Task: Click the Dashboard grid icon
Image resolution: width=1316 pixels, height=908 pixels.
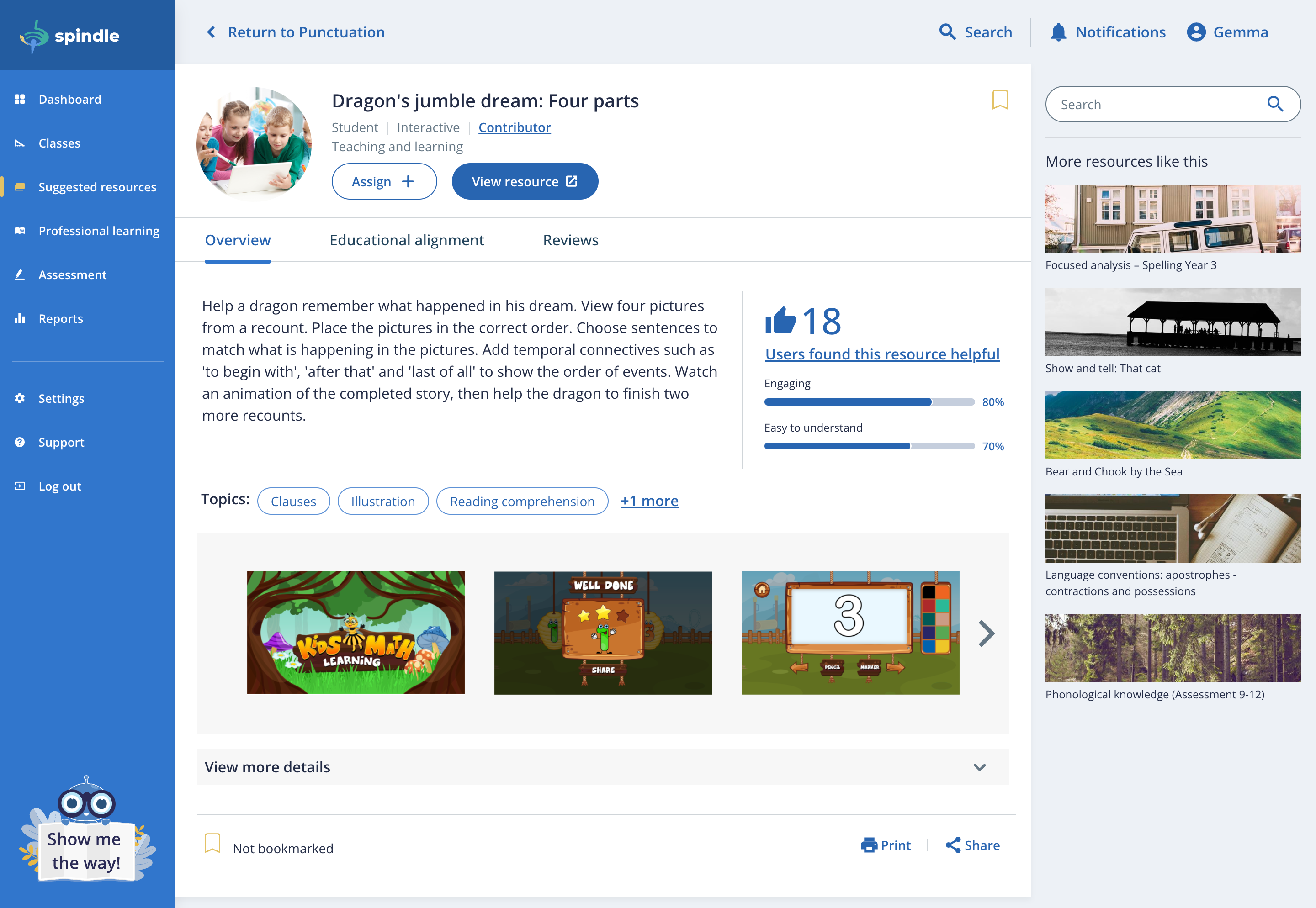Action: click(20, 100)
